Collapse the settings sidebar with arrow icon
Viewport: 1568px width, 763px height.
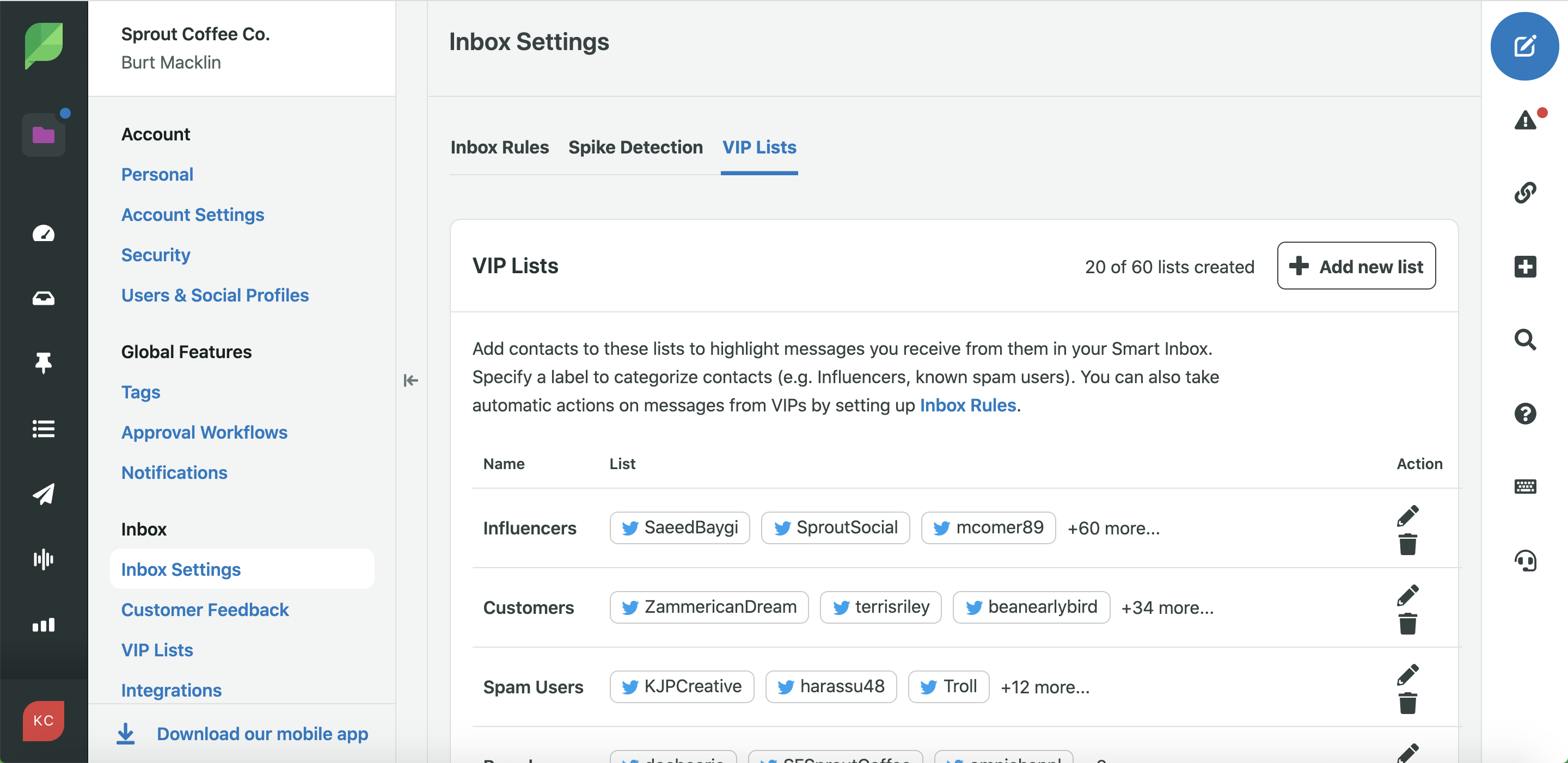coord(411,381)
